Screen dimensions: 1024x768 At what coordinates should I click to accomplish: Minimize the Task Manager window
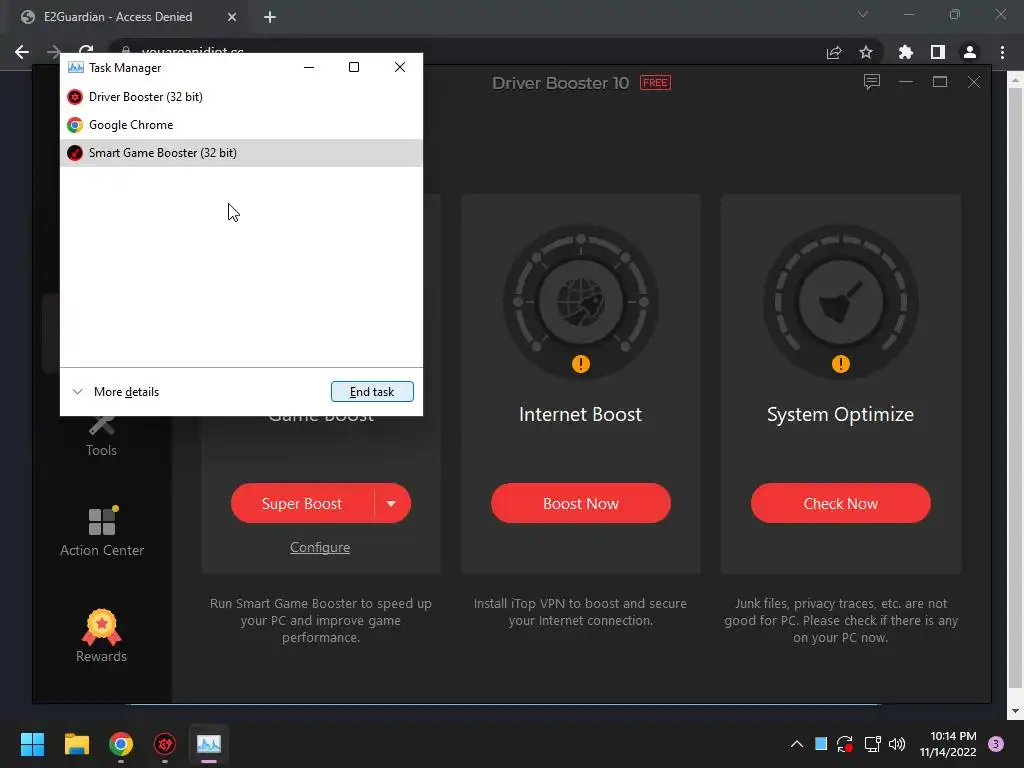point(309,67)
